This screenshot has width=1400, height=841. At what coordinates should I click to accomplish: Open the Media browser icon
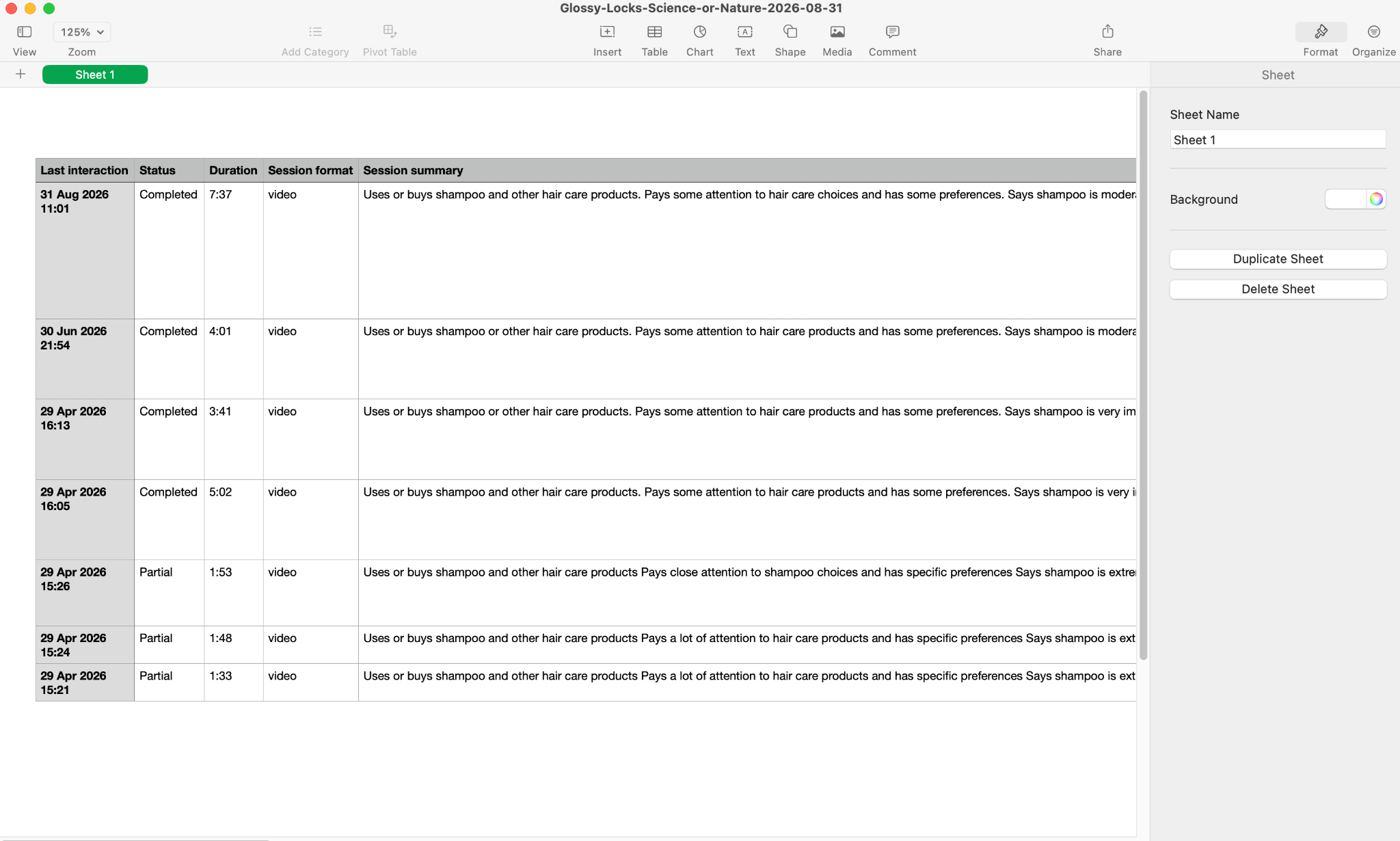(837, 32)
